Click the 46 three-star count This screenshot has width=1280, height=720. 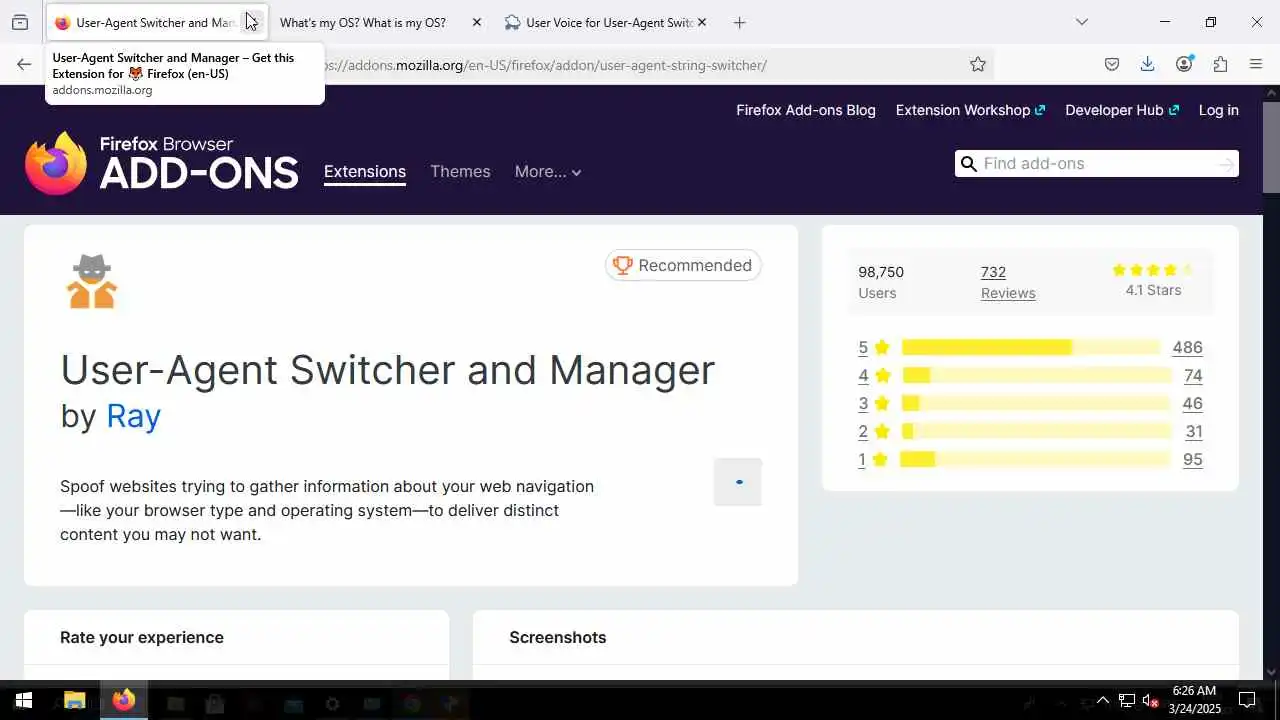coord(1192,403)
